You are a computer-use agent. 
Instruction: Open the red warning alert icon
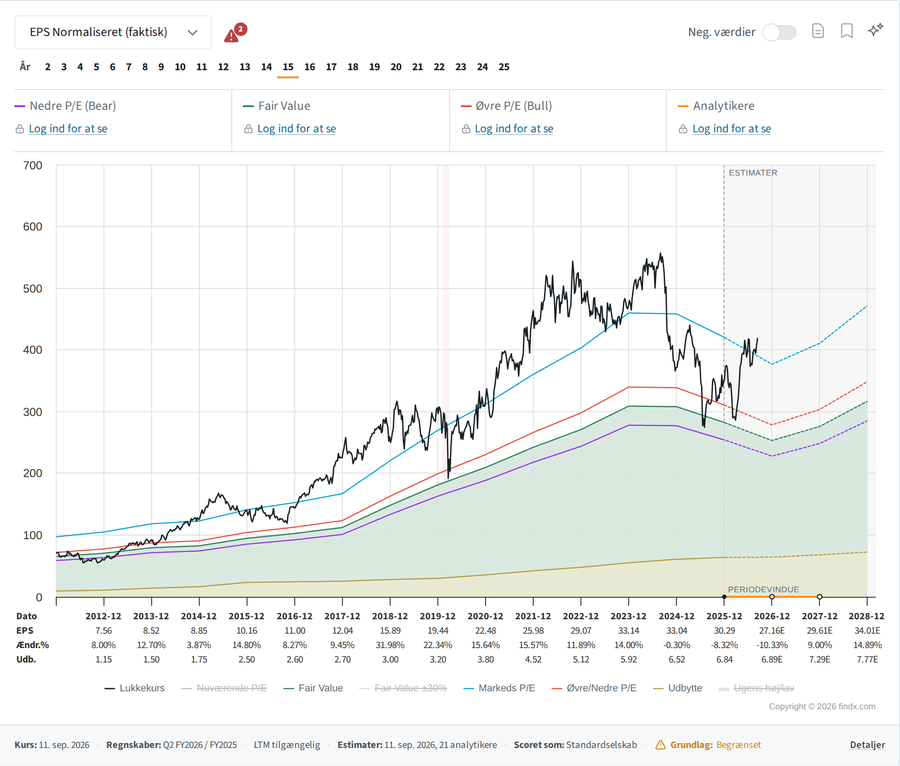coord(234,33)
